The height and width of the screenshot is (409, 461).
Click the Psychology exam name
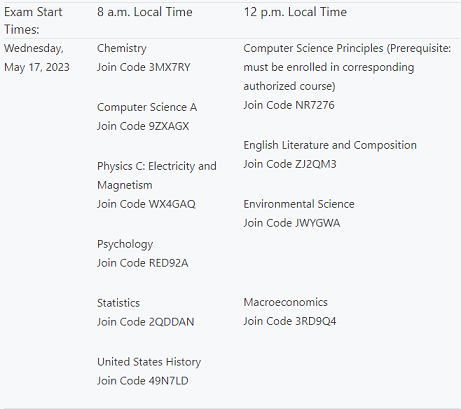click(x=125, y=244)
